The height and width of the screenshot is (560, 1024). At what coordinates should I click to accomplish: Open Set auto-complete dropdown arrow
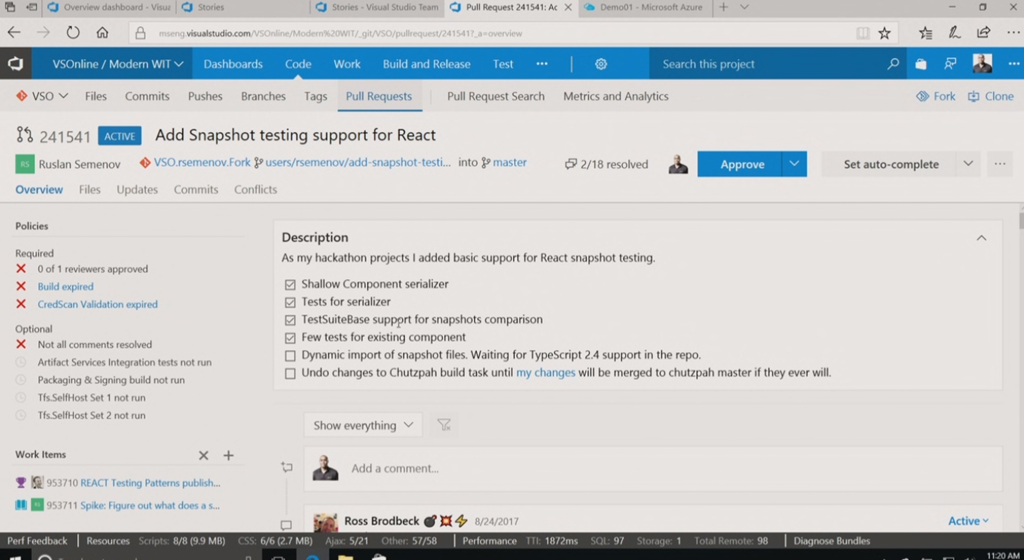968,164
